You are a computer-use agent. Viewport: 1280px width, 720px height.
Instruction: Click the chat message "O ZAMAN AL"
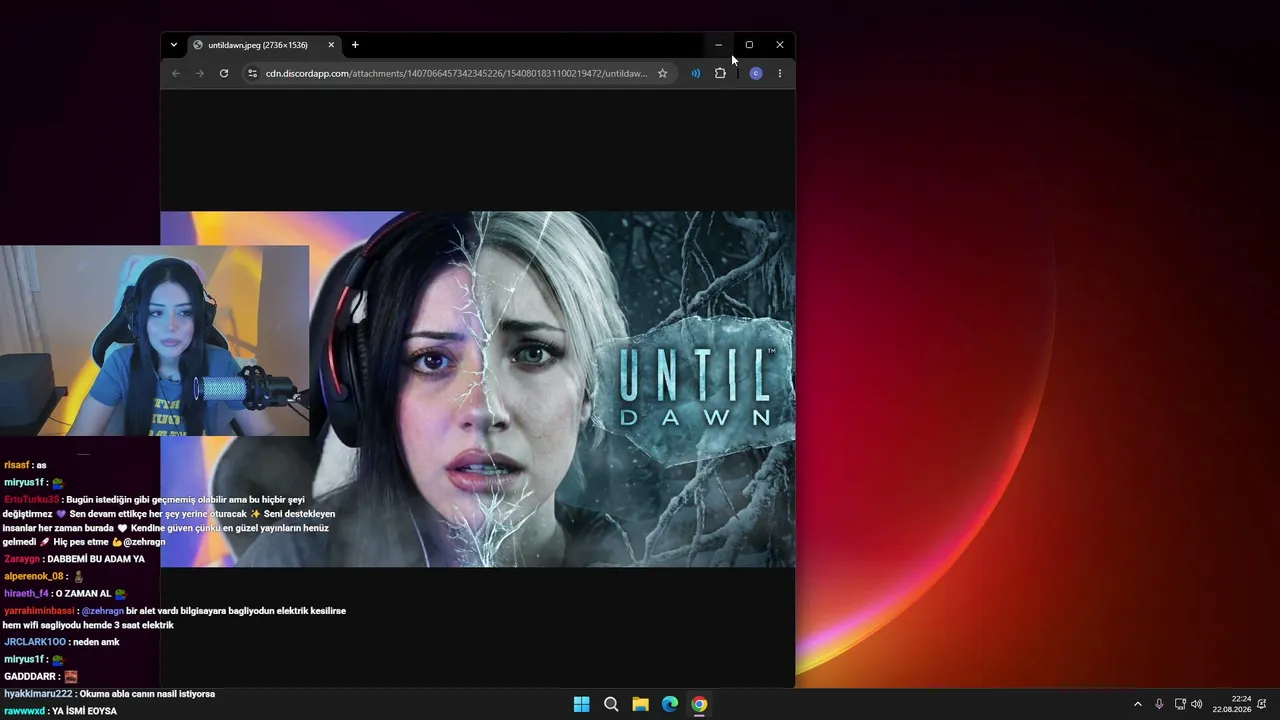[x=83, y=594]
